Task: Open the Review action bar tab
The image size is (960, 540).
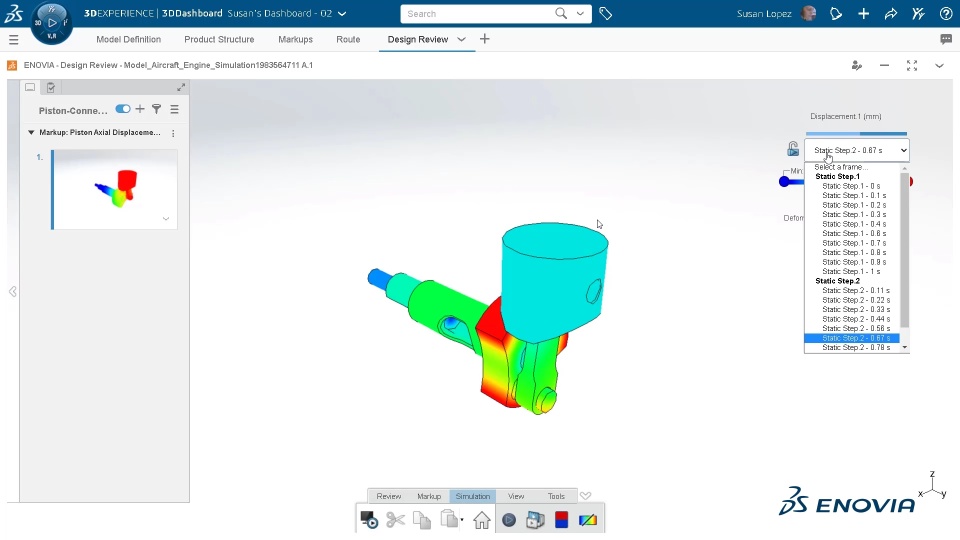Action: (x=389, y=496)
